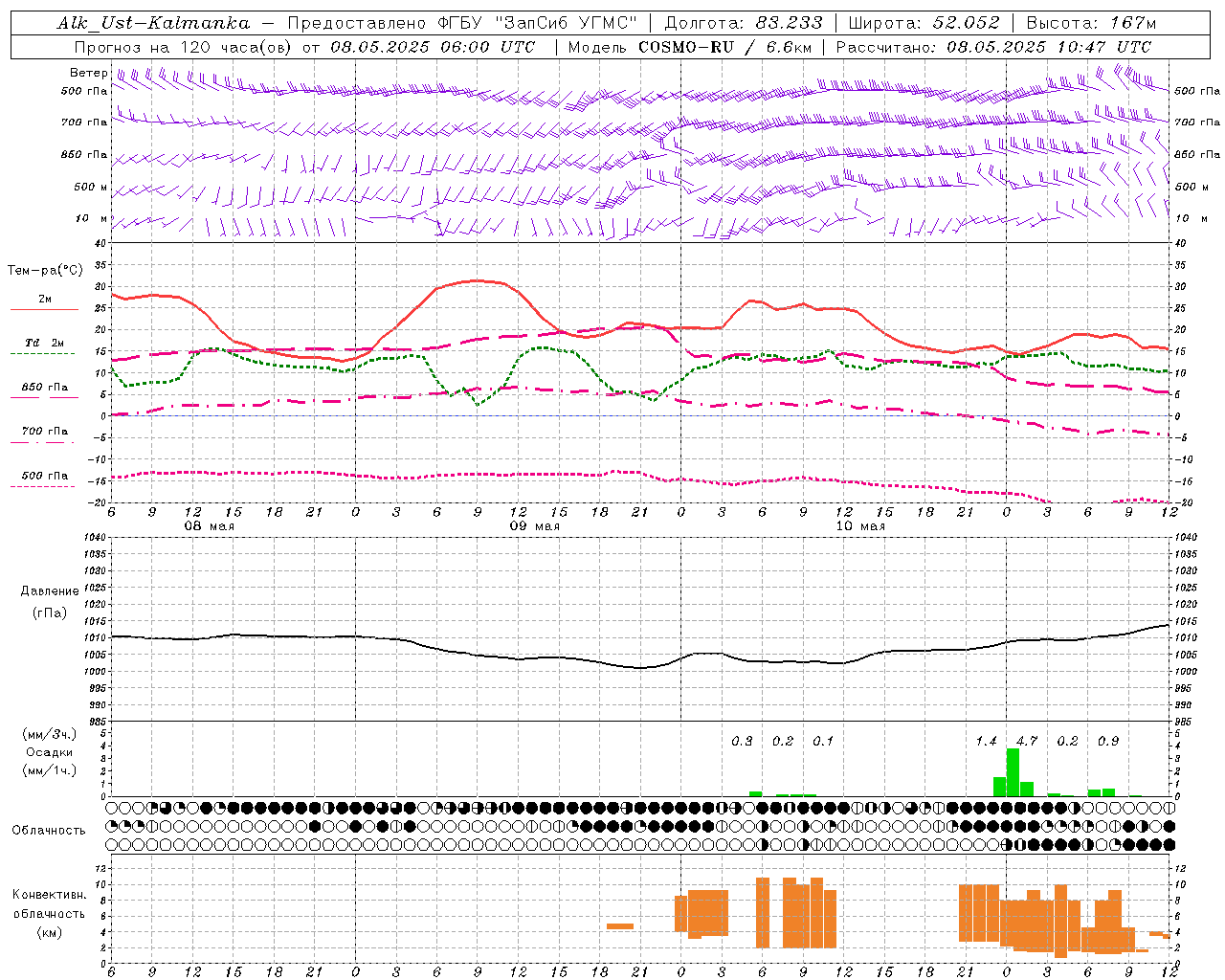Select the Долгота: 83.233 header value
The image size is (1225, 980).
[x=744, y=23]
